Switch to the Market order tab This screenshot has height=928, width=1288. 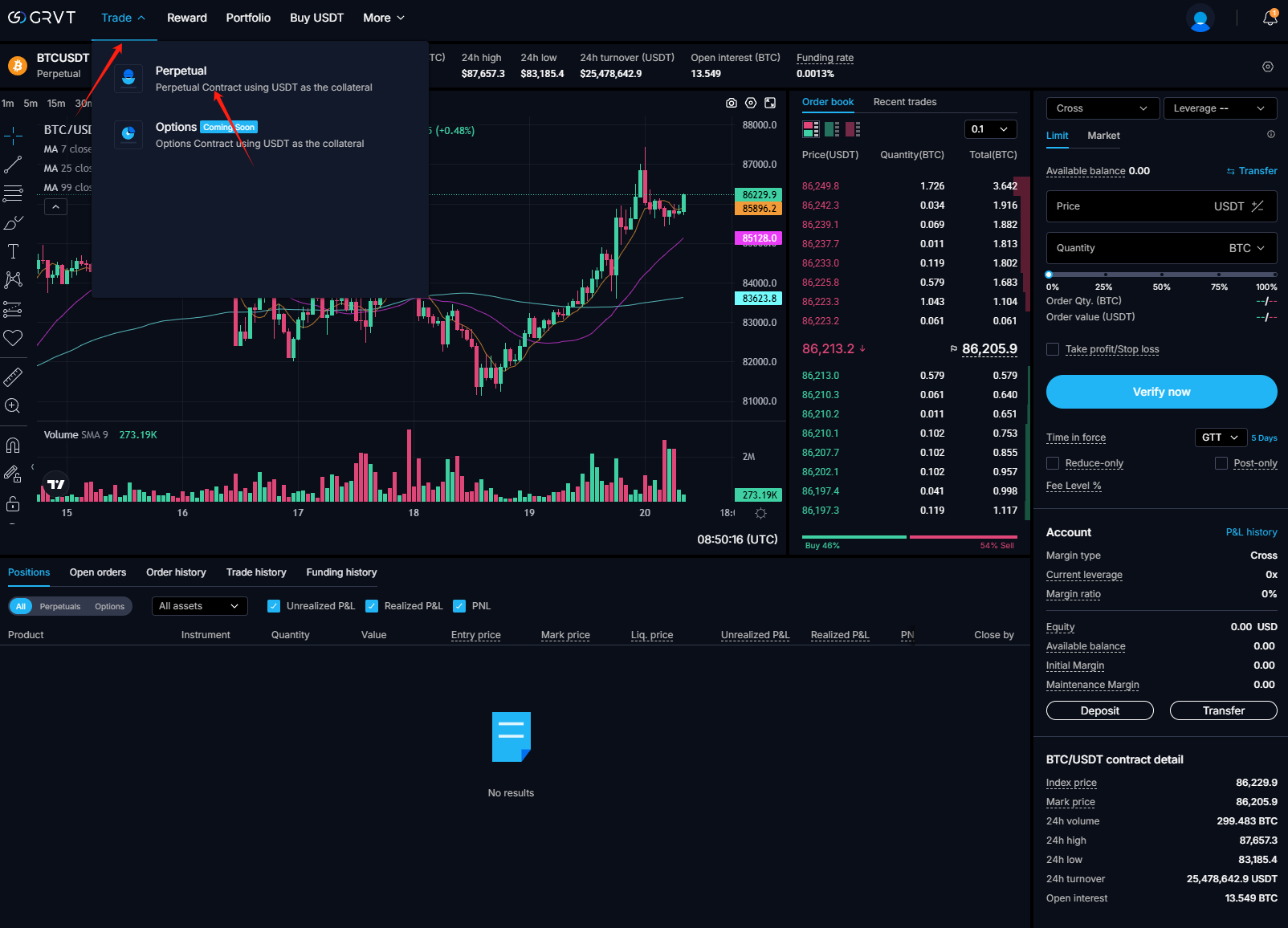click(1103, 136)
